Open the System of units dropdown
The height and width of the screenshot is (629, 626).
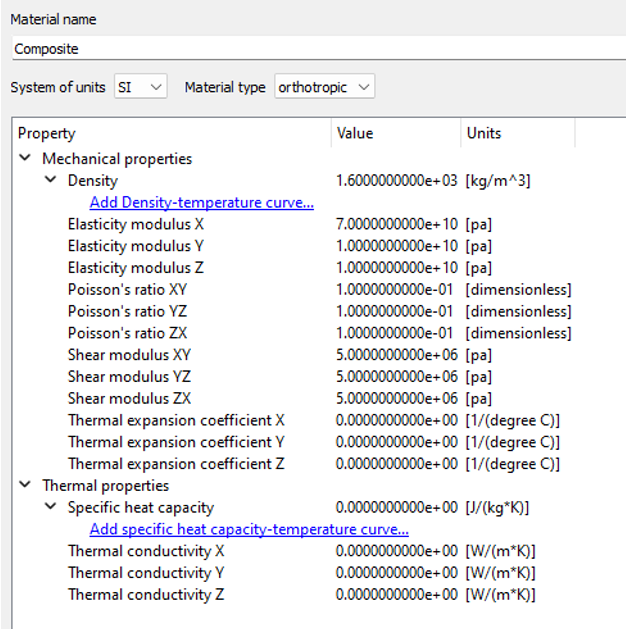pos(141,87)
